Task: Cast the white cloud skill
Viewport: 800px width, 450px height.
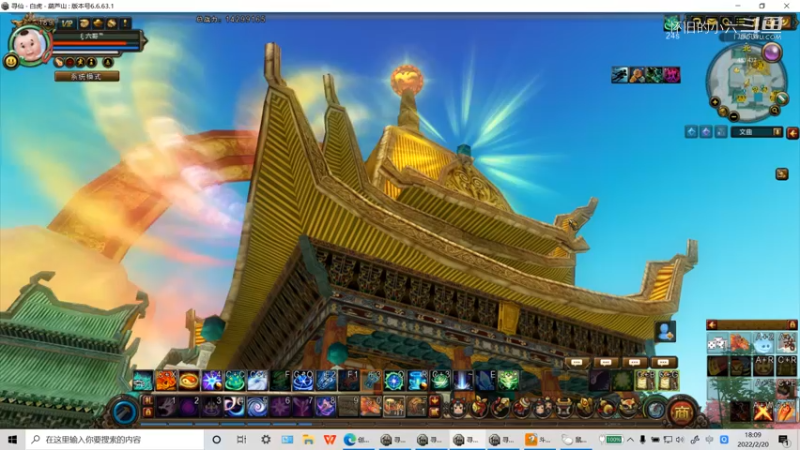Action: click(257, 381)
